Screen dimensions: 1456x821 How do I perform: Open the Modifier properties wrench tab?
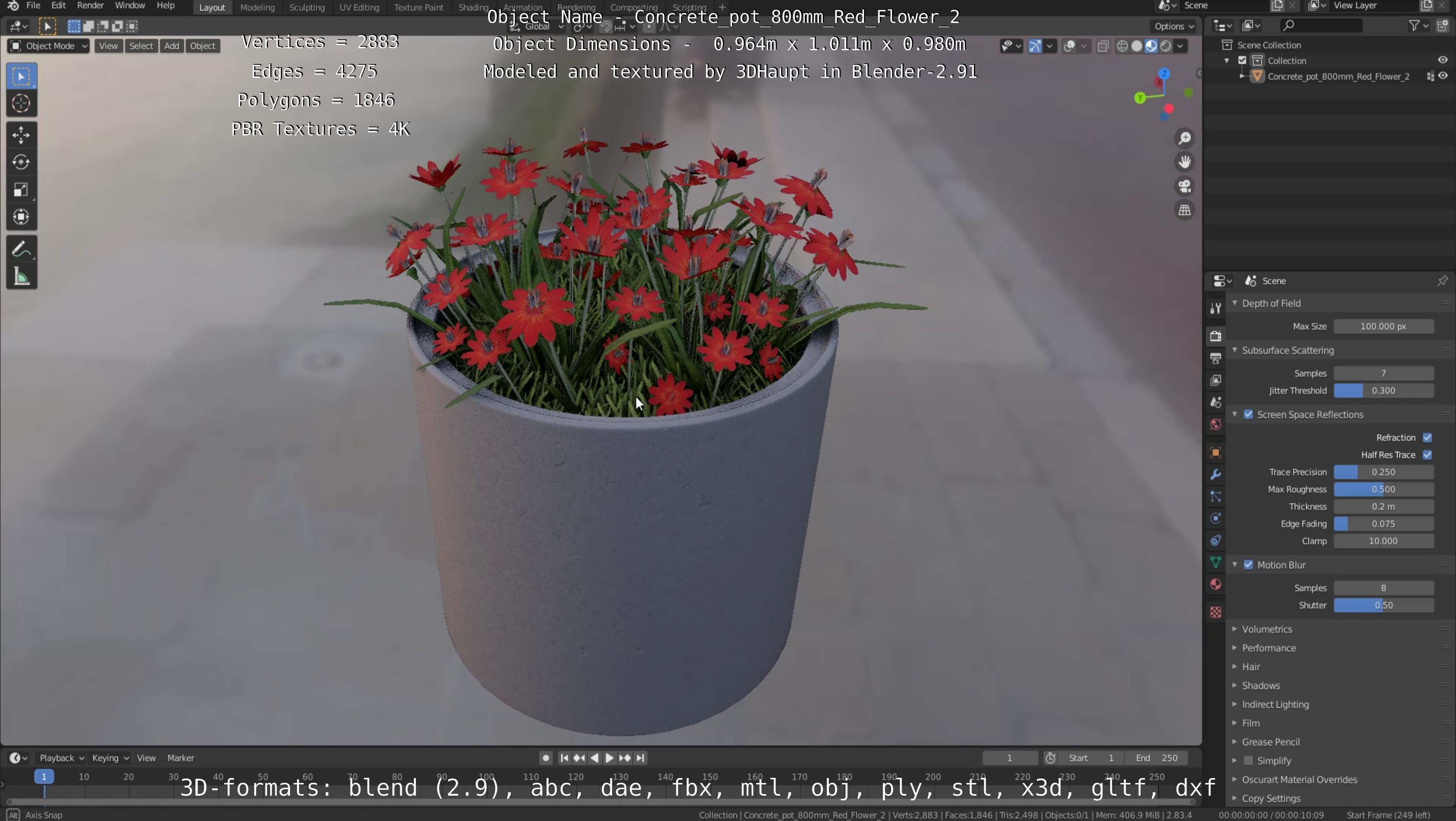tap(1215, 475)
